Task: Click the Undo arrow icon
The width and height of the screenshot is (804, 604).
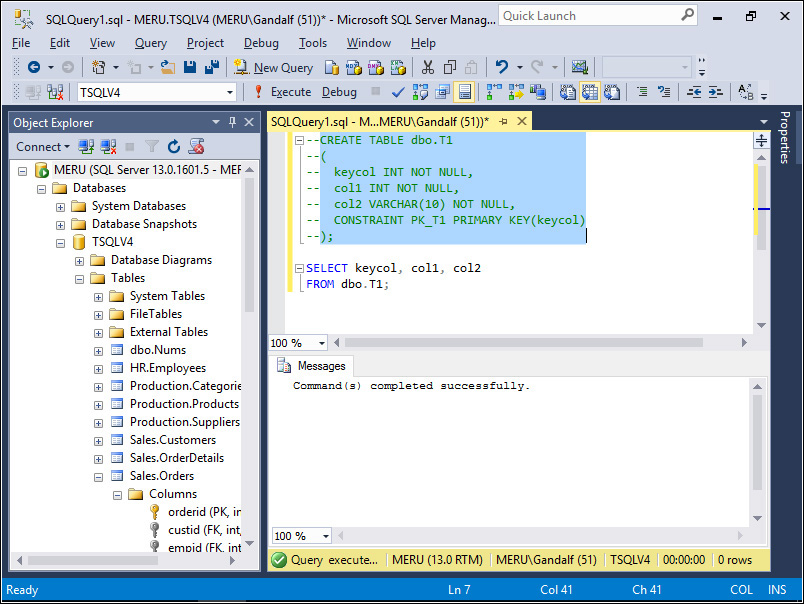Action: point(502,67)
